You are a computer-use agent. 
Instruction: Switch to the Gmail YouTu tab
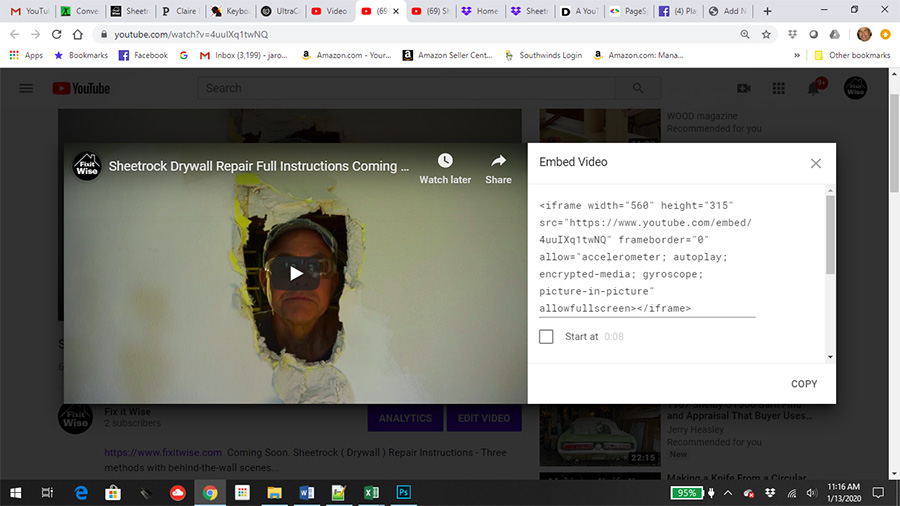pyautogui.click(x=30, y=11)
